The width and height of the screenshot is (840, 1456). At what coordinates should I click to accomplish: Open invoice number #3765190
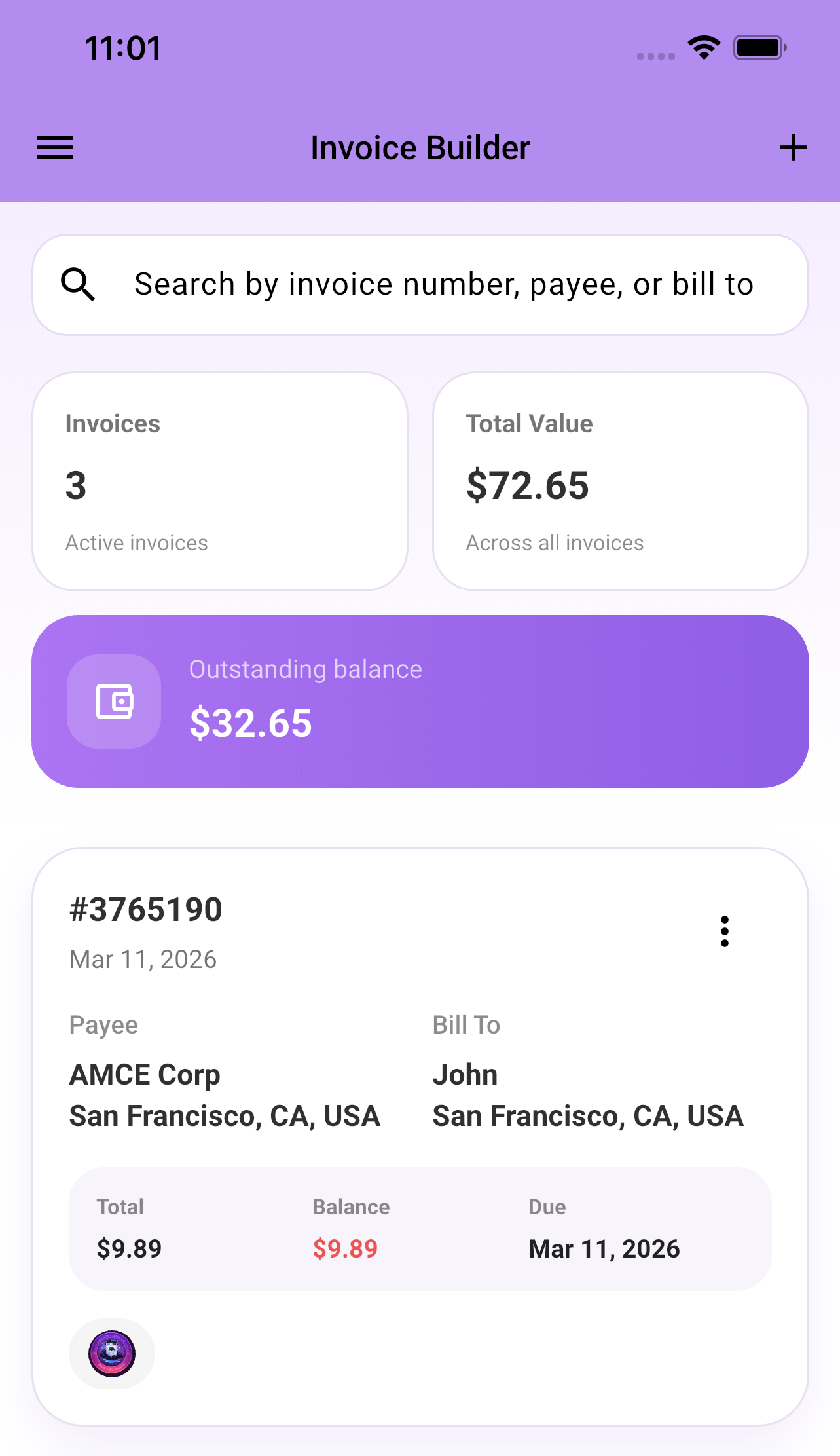[146, 909]
